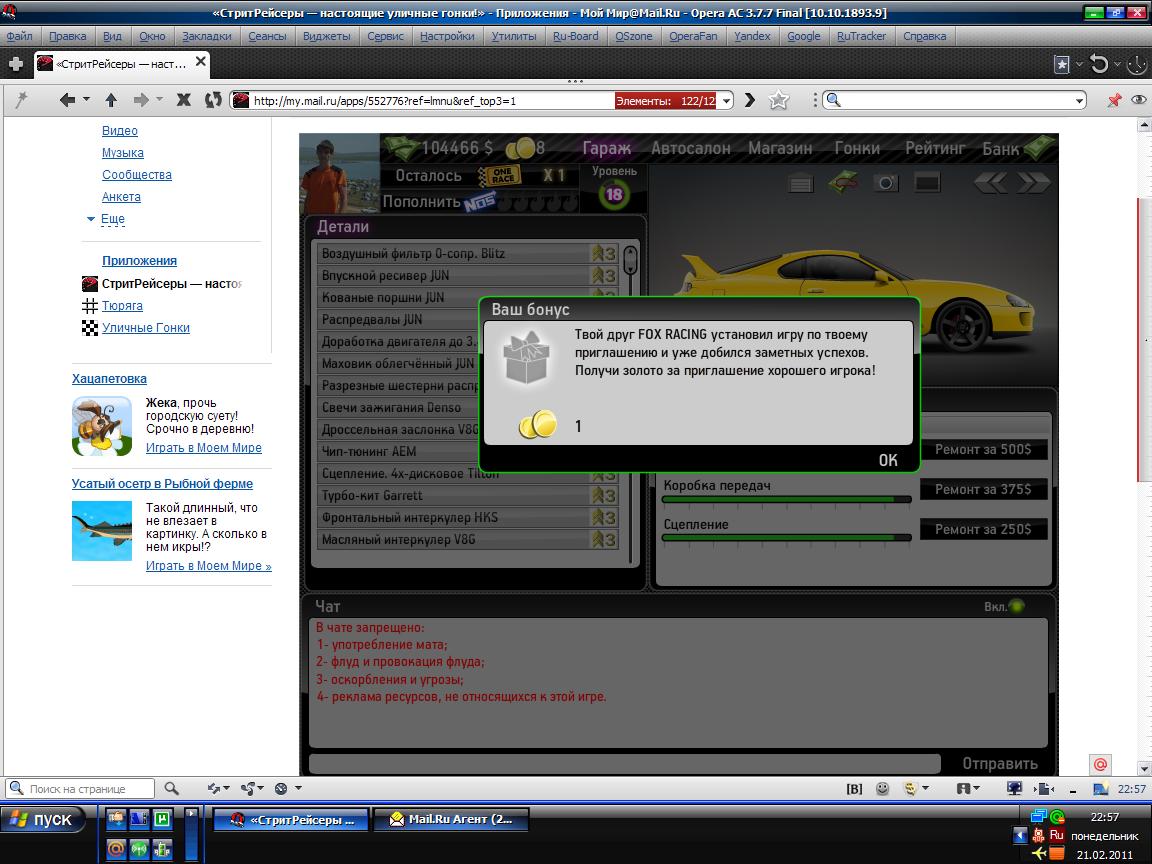Click the smiley face icon in status bar
The image size is (1152, 864).
(x=882, y=788)
